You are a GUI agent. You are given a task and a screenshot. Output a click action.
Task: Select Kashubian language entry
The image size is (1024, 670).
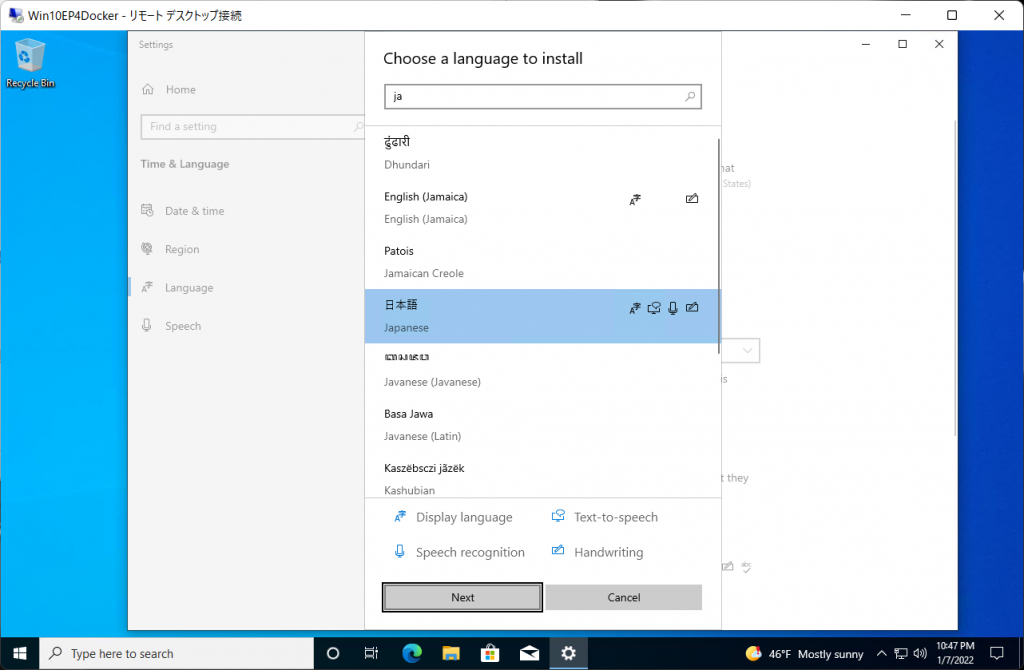click(541, 478)
